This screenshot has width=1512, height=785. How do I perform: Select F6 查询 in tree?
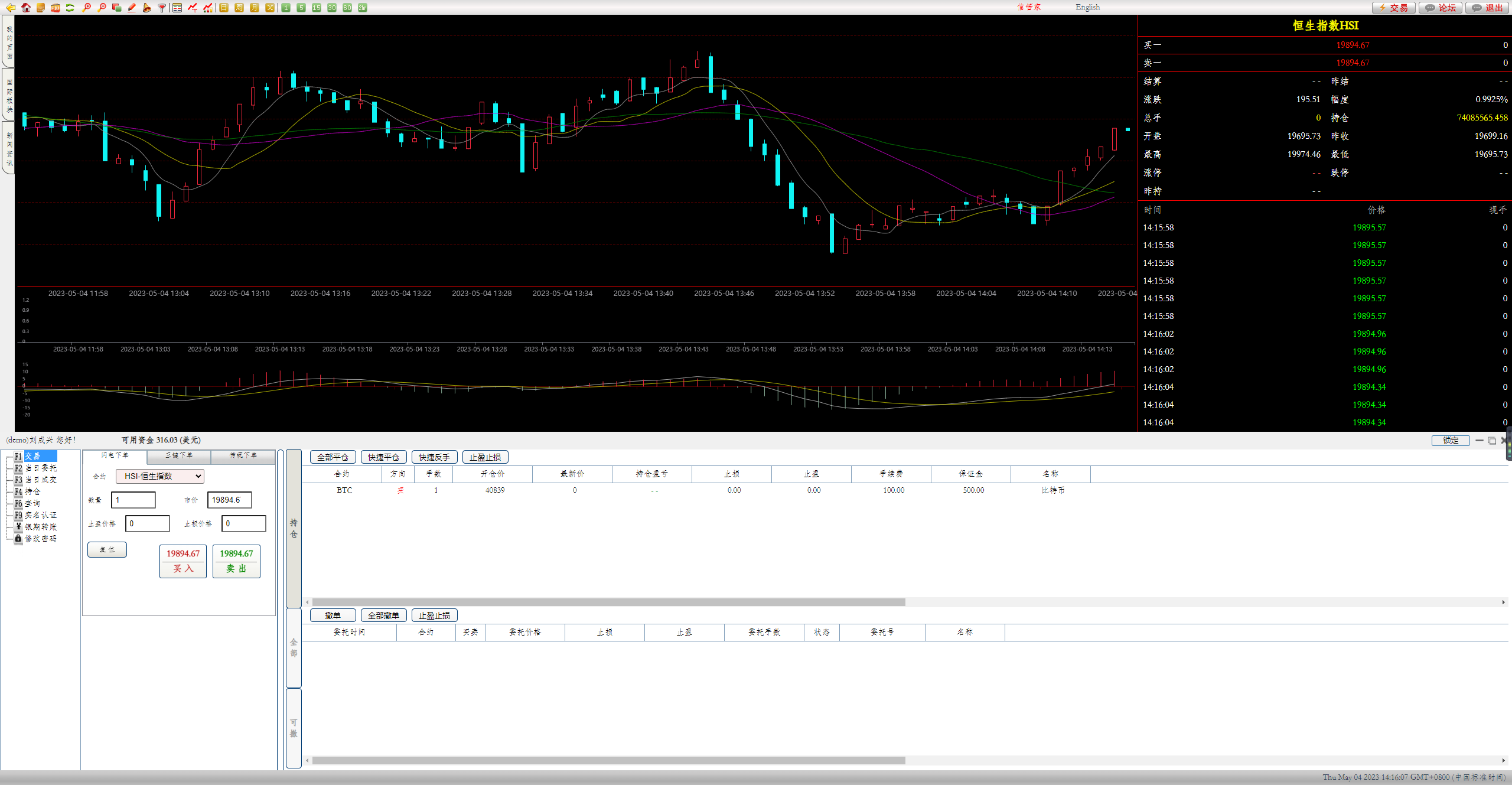point(27,503)
